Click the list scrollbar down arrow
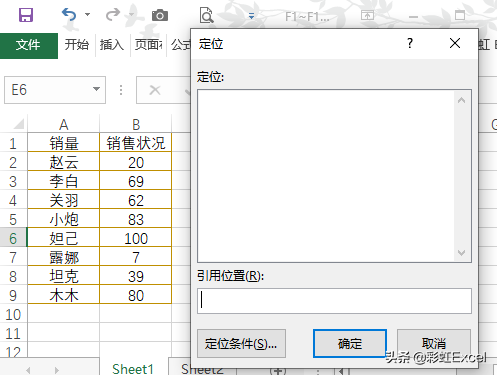Screen dimensions: 497x375 [x=462, y=253]
